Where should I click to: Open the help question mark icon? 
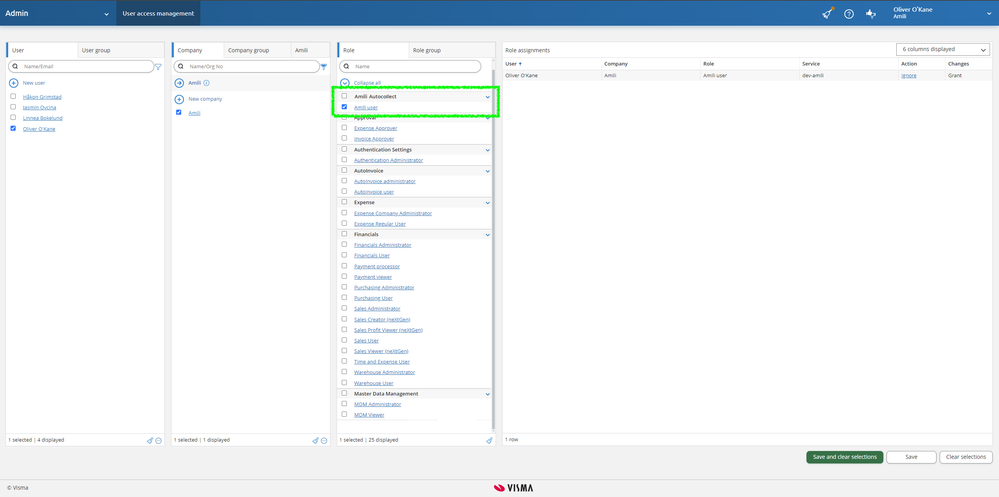pyautogui.click(x=849, y=14)
